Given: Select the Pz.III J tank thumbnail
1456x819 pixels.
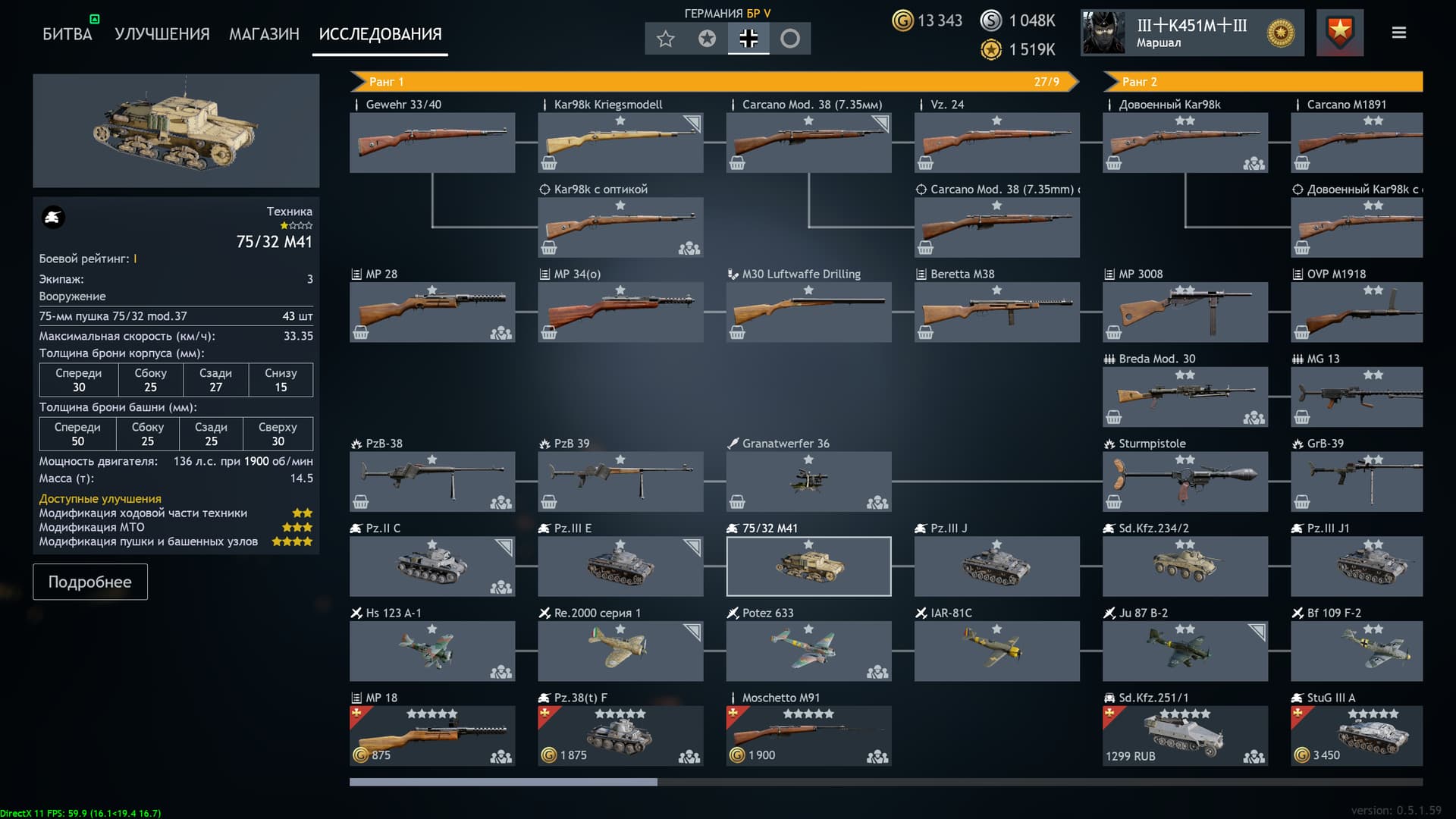Looking at the screenshot, I should pos(996,566).
